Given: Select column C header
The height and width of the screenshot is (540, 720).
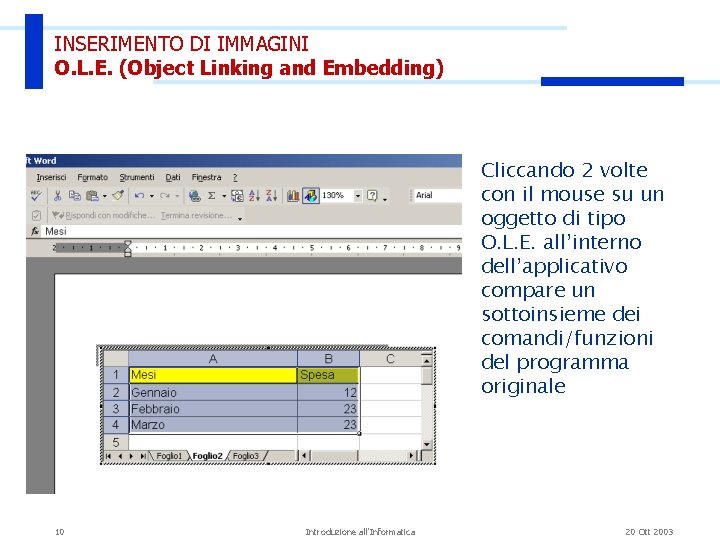Looking at the screenshot, I should tap(390, 359).
